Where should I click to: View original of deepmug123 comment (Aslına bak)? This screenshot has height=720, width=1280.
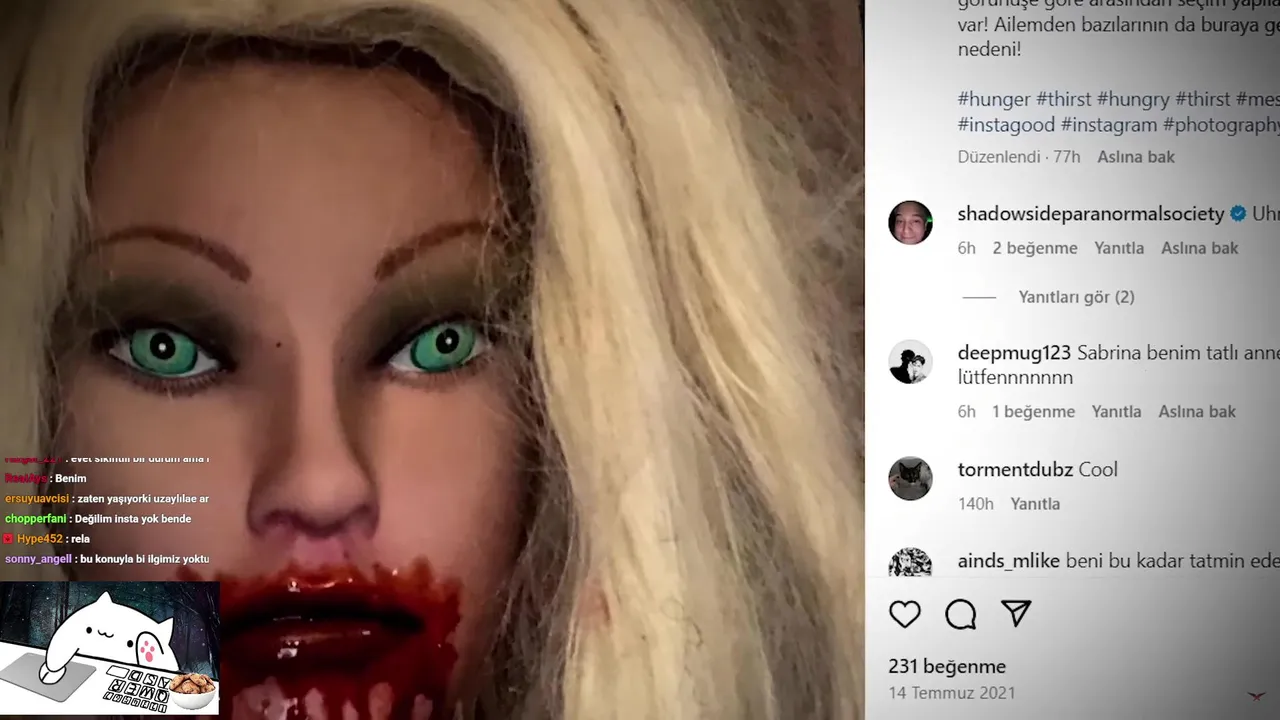(x=1197, y=412)
